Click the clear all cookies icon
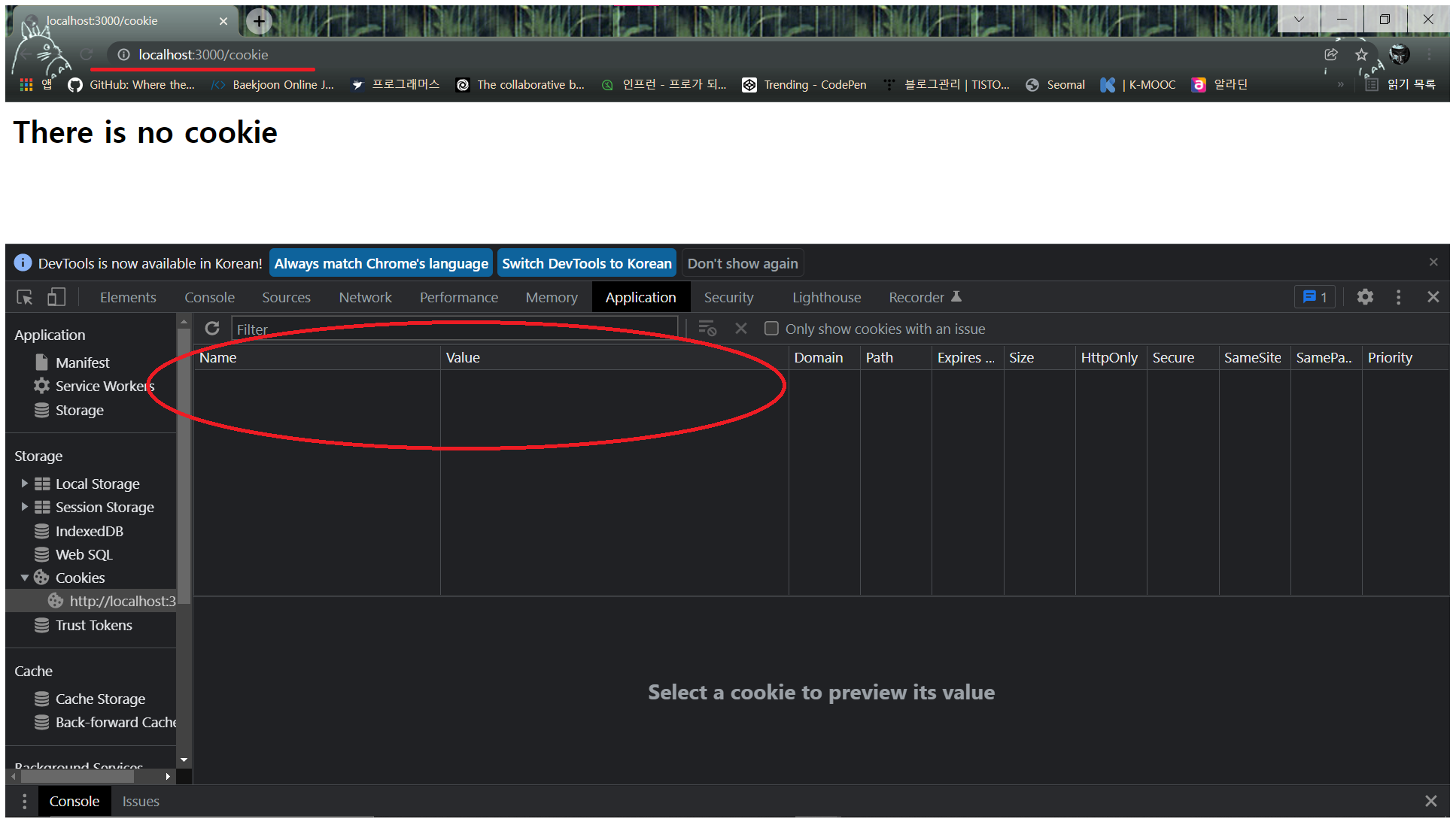This screenshot has height=825, width=1456. [707, 329]
